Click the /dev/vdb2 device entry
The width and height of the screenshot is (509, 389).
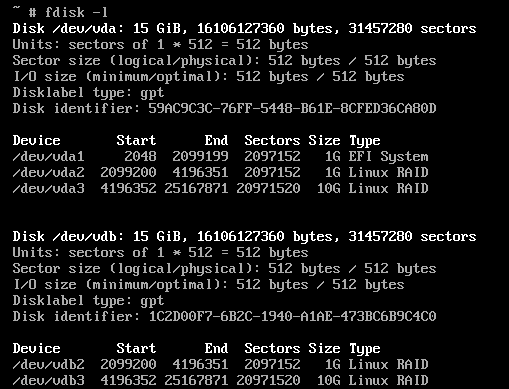pyautogui.click(x=48, y=364)
